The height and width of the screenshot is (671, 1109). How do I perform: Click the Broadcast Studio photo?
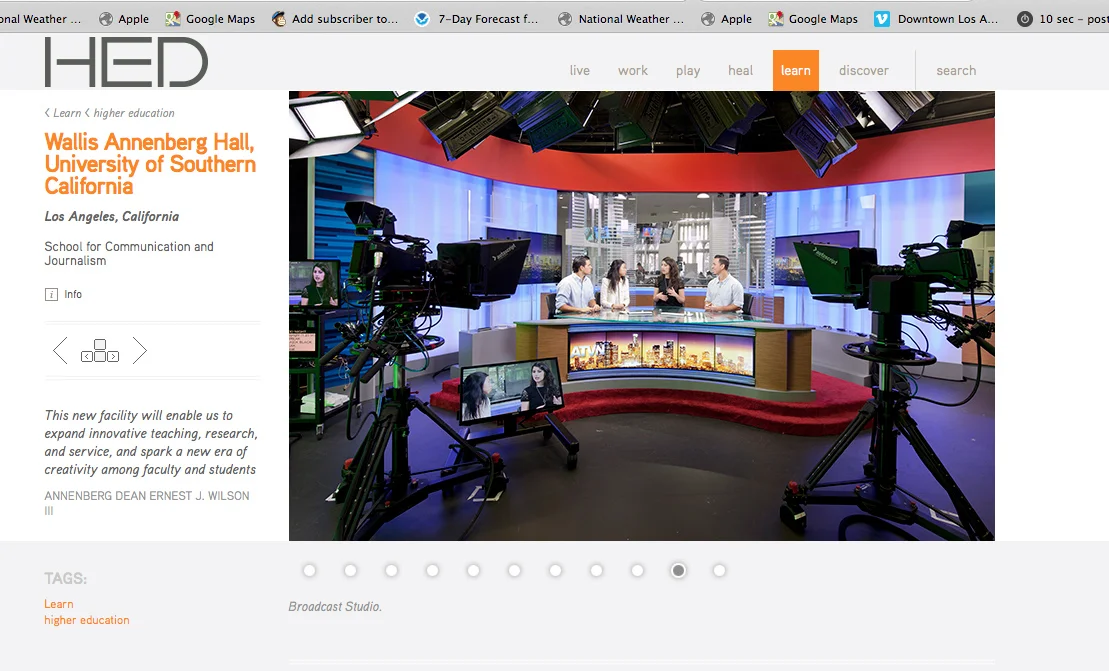tap(641, 315)
